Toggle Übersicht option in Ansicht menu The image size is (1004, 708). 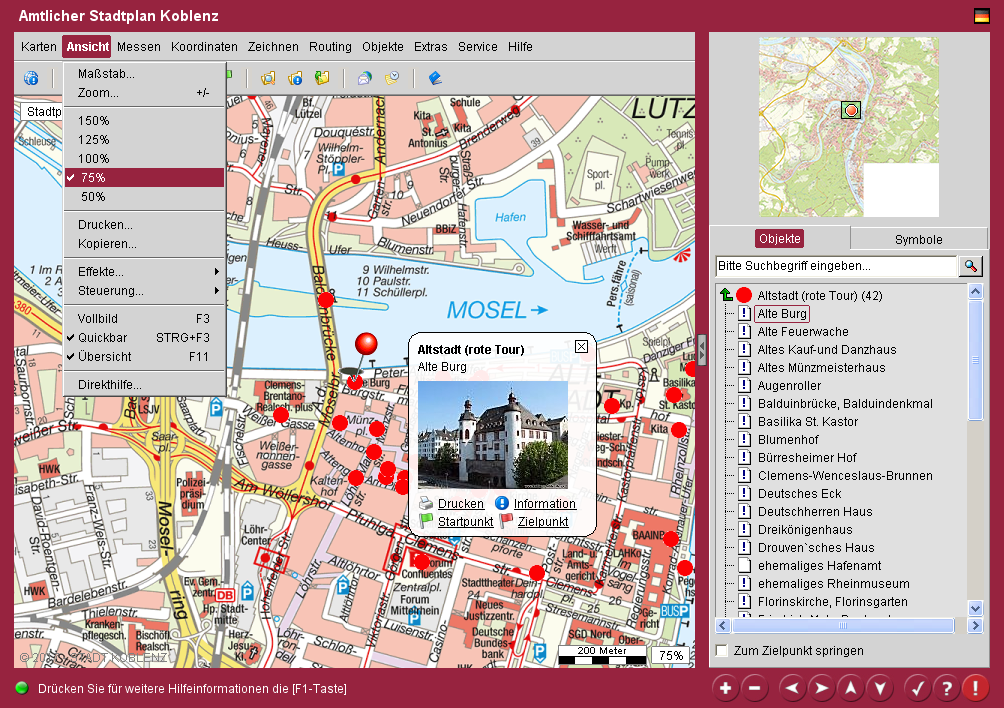(104, 357)
